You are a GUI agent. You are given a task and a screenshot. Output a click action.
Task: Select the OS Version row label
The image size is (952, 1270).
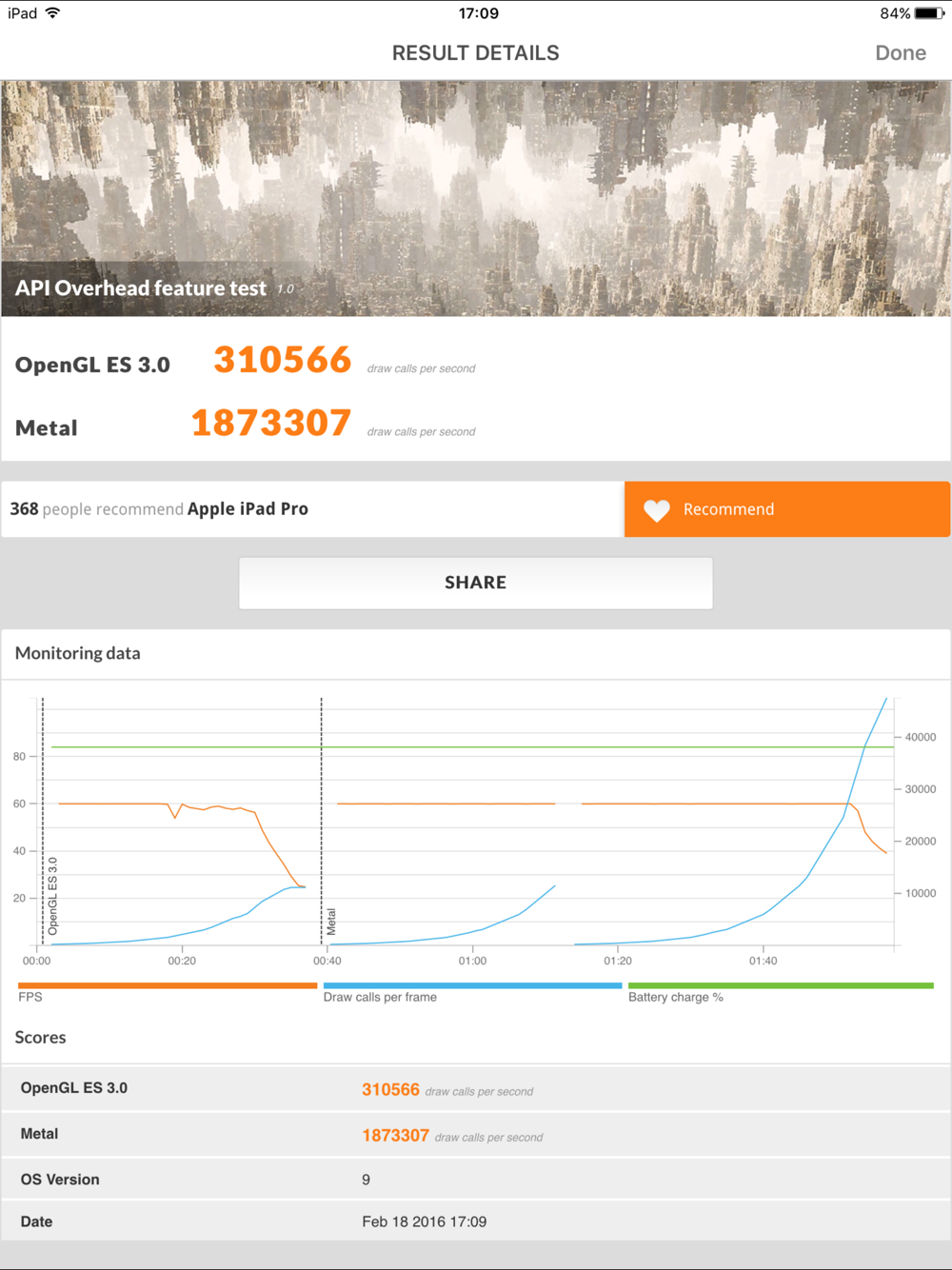(x=60, y=1180)
